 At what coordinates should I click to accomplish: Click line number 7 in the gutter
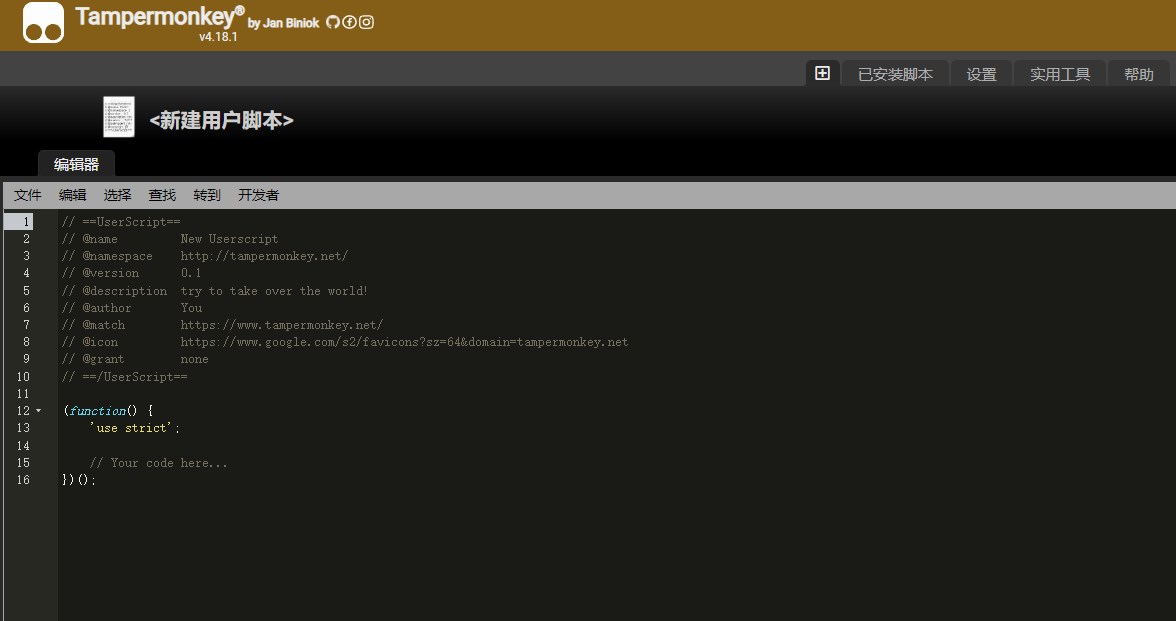[x=26, y=325]
